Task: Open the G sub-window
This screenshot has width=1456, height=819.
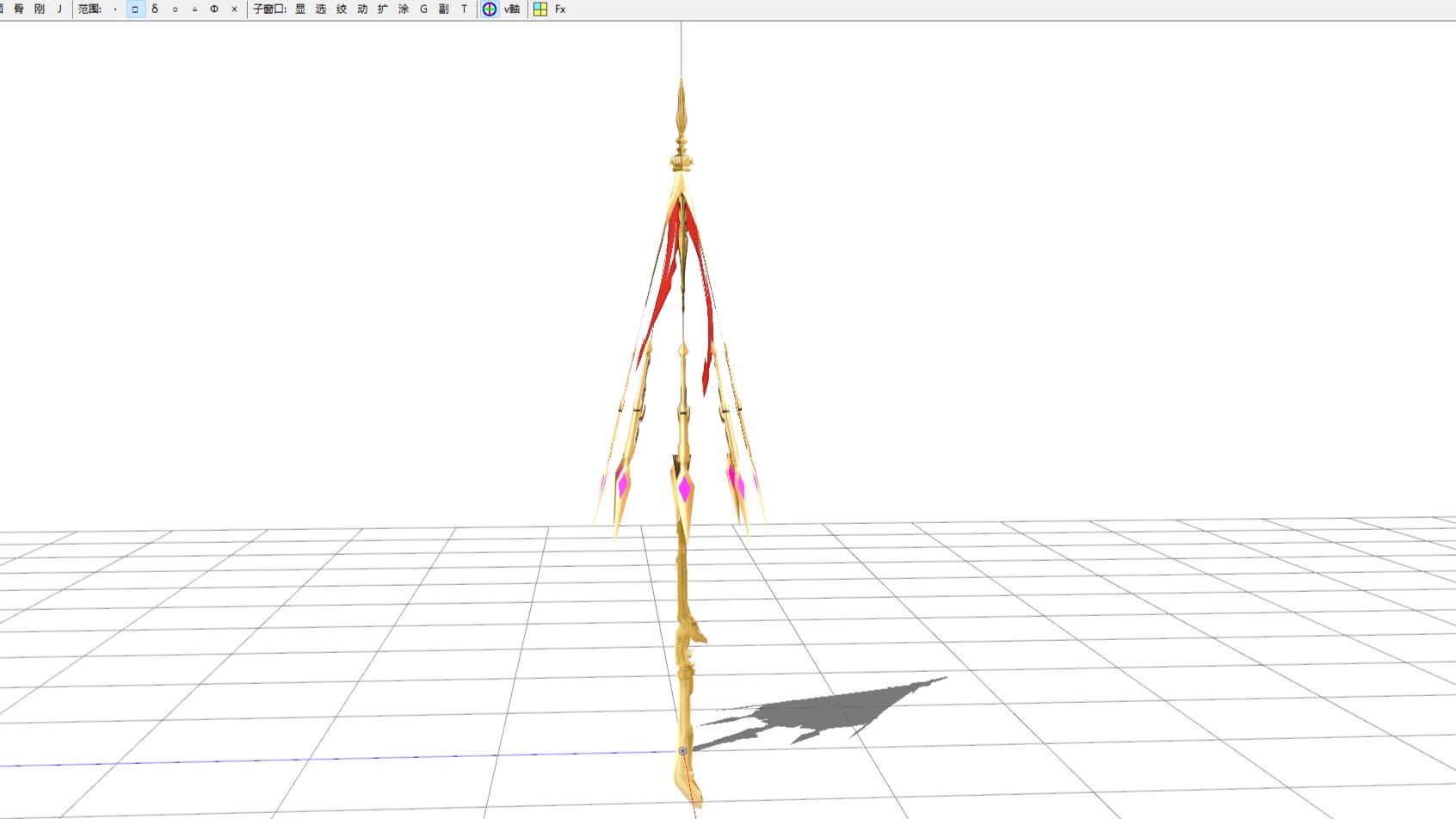Action: coord(423,9)
